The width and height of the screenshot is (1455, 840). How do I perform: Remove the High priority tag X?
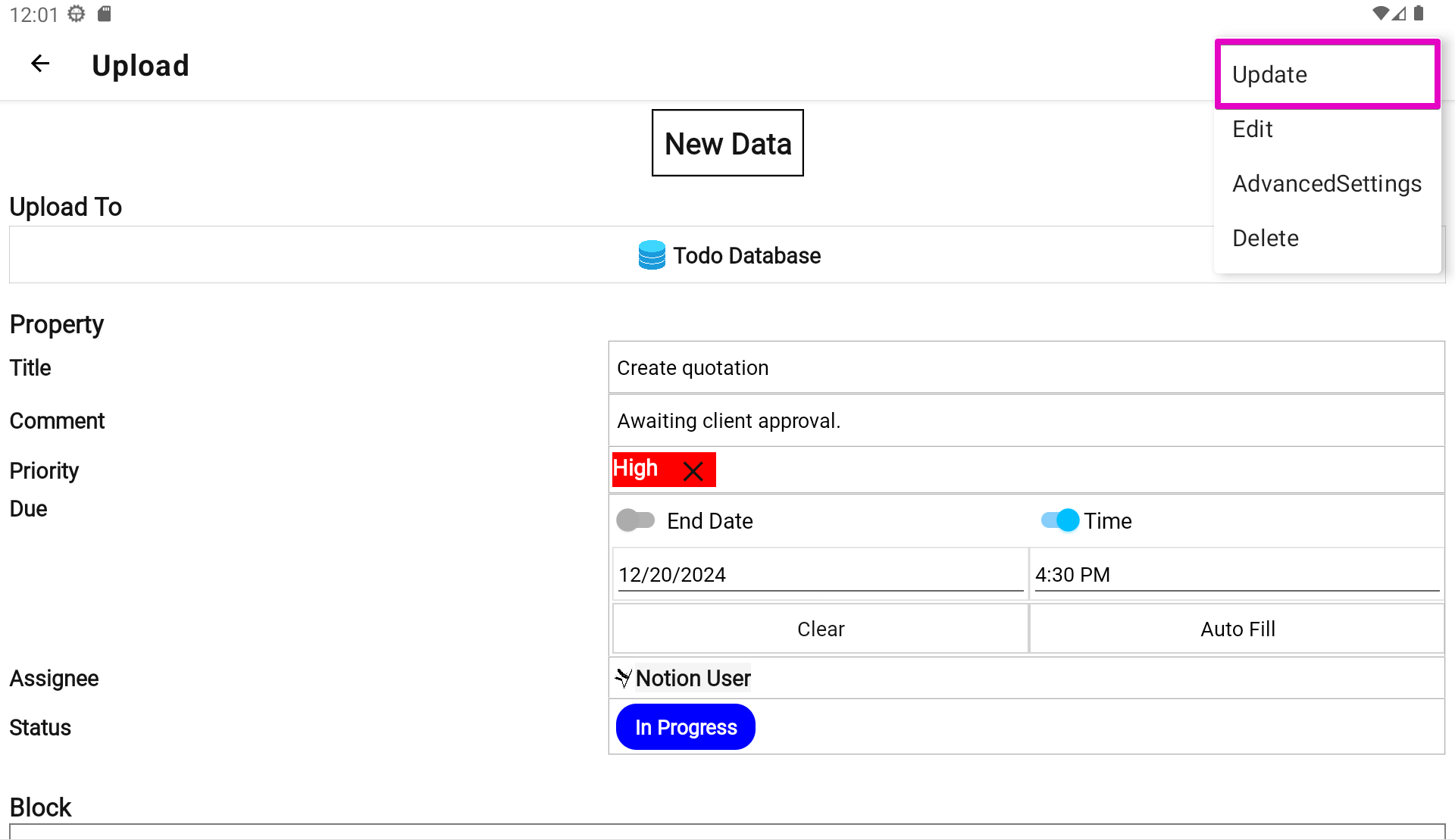tap(693, 471)
